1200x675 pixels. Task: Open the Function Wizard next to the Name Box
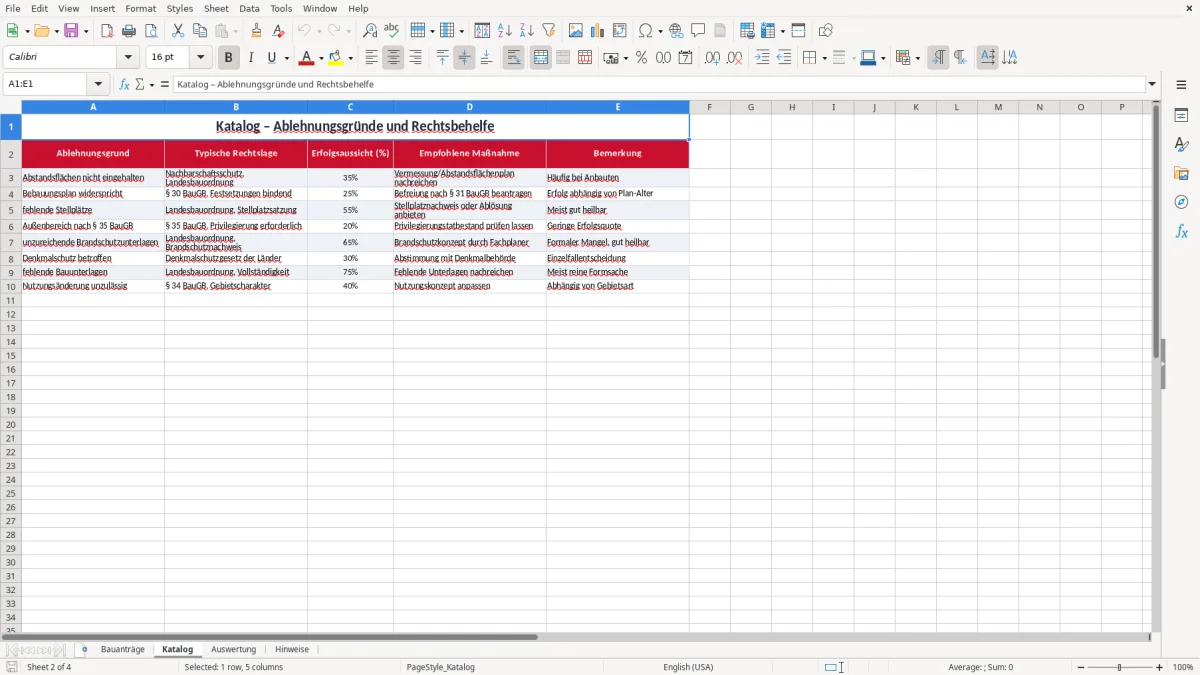click(x=124, y=85)
